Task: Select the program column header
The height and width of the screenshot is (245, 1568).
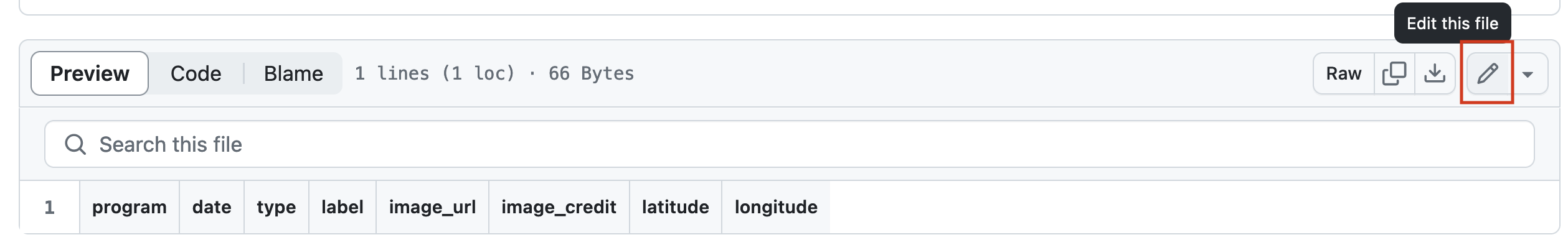Action: click(x=130, y=207)
